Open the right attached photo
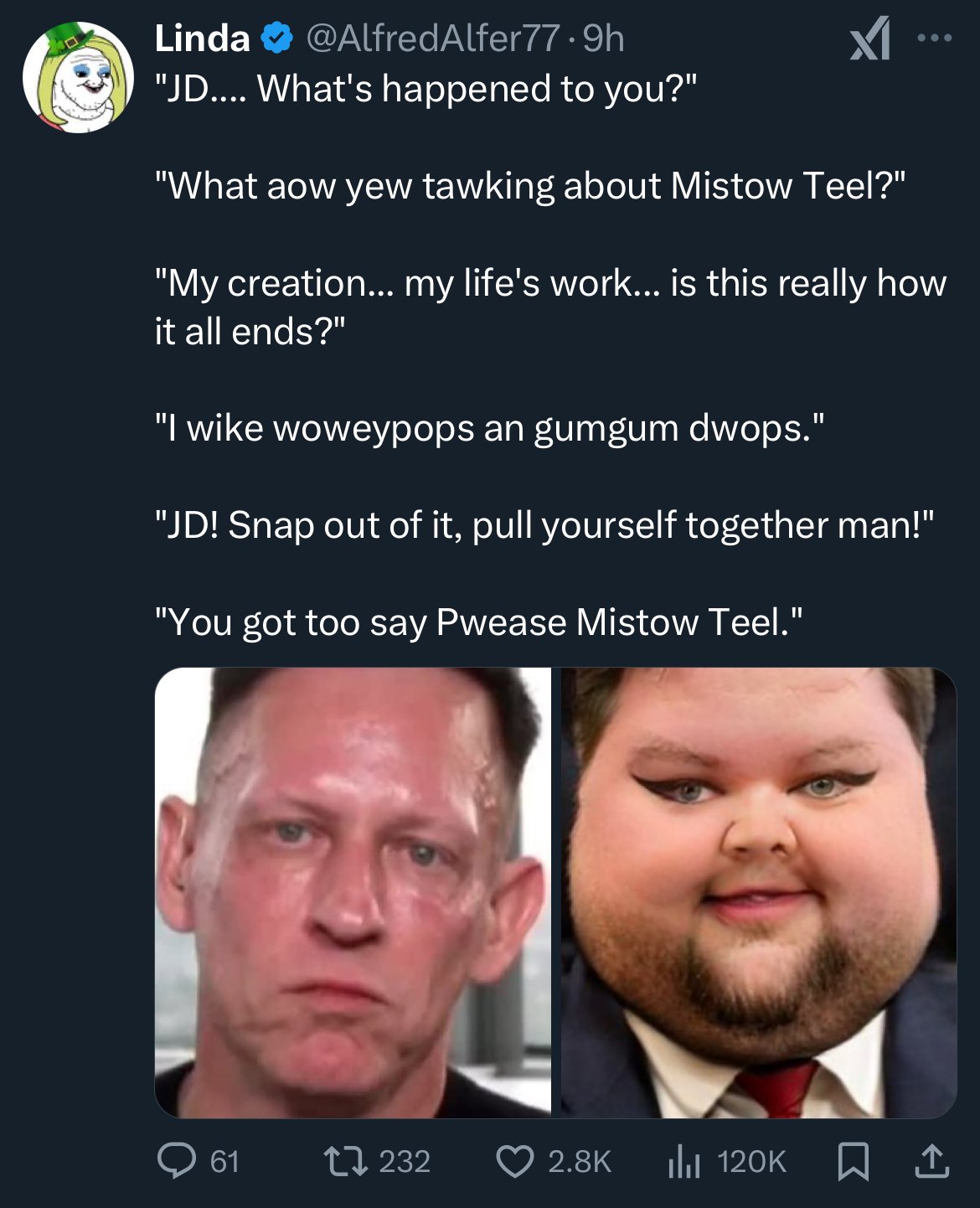Viewport: 980px width, 1208px height. tap(759, 892)
